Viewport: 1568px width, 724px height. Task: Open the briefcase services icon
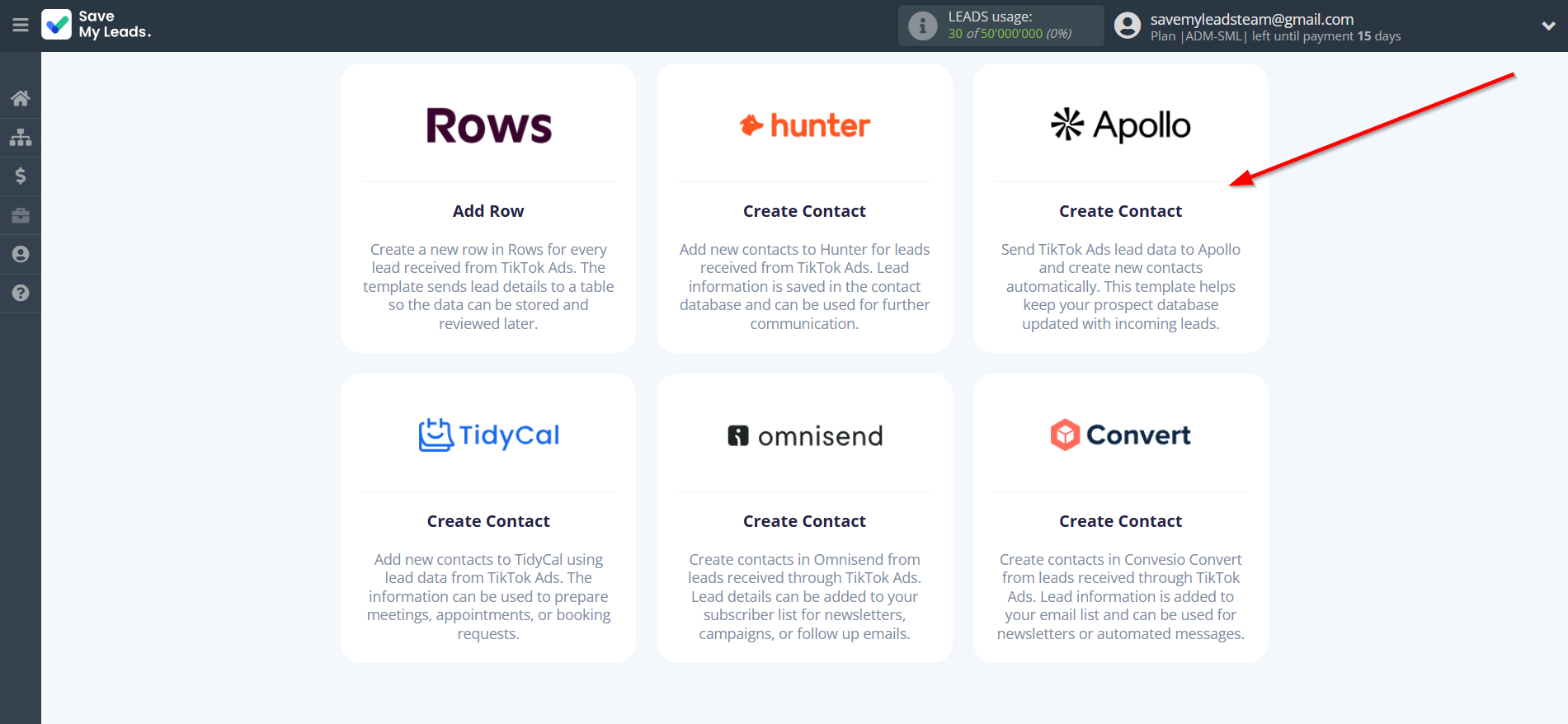tap(21, 215)
